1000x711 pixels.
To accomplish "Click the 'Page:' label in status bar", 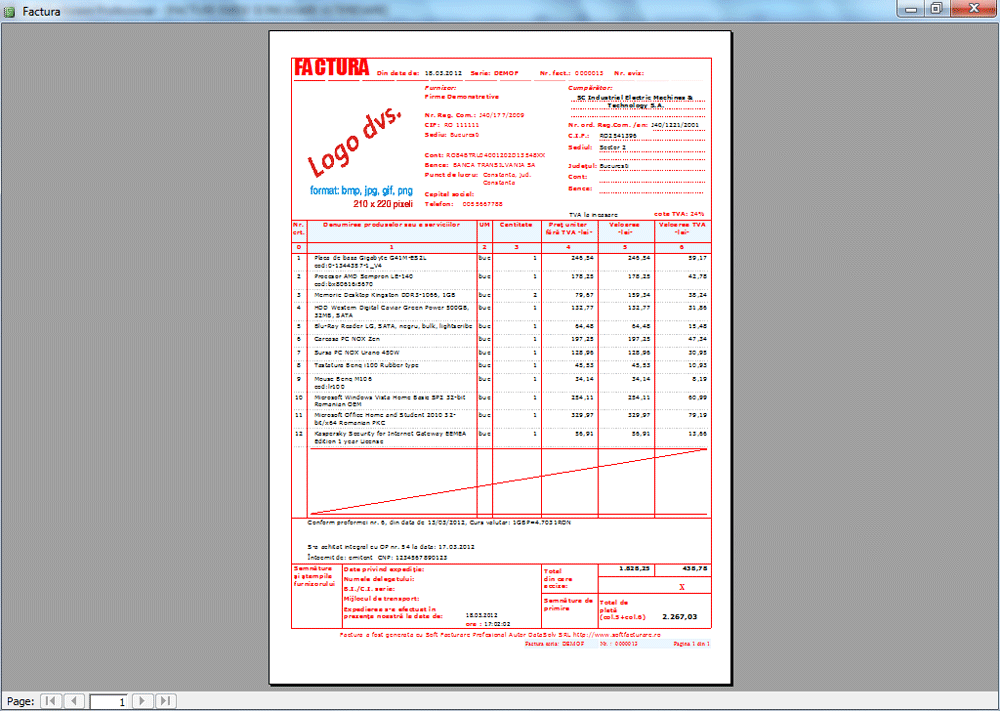I will tap(21, 702).
